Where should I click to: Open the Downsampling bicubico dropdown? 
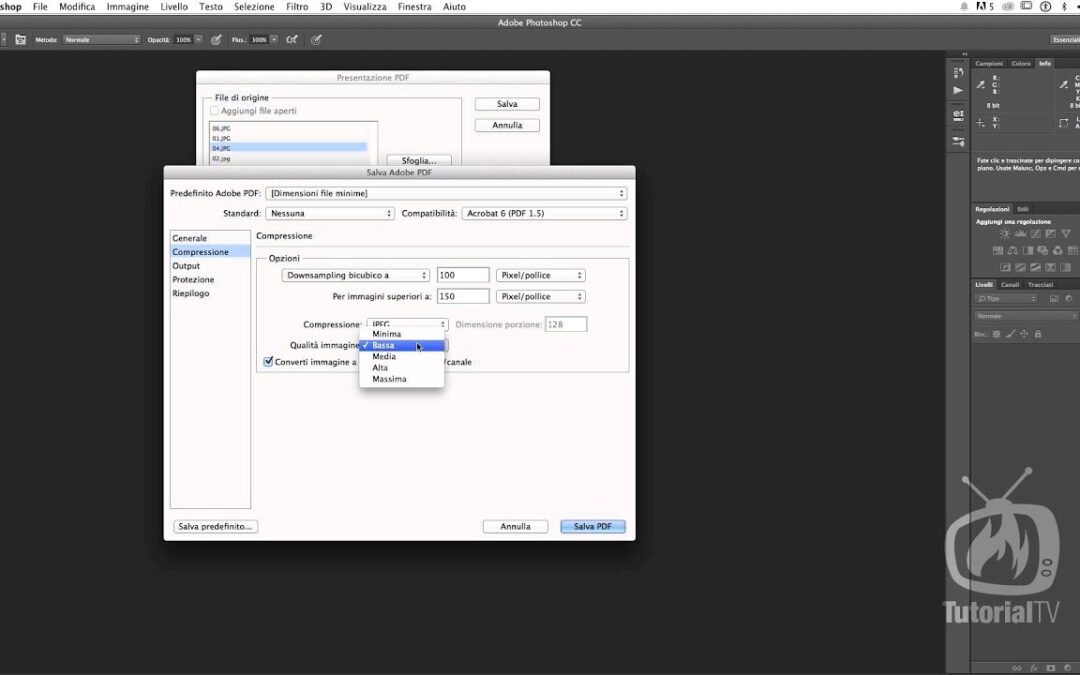pyautogui.click(x=355, y=276)
